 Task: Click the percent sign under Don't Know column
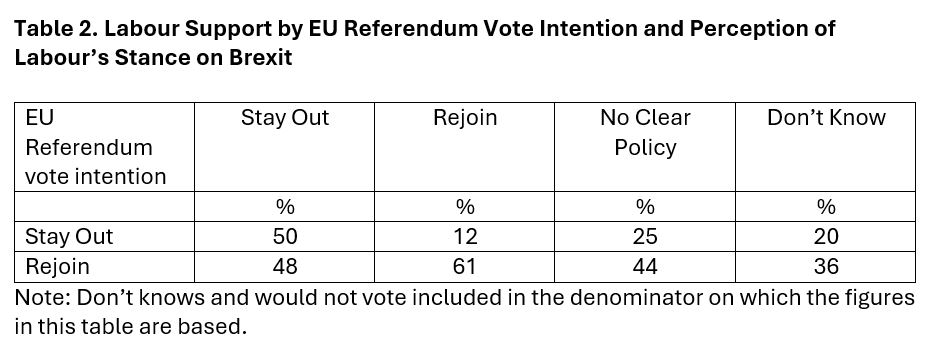point(826,207)
